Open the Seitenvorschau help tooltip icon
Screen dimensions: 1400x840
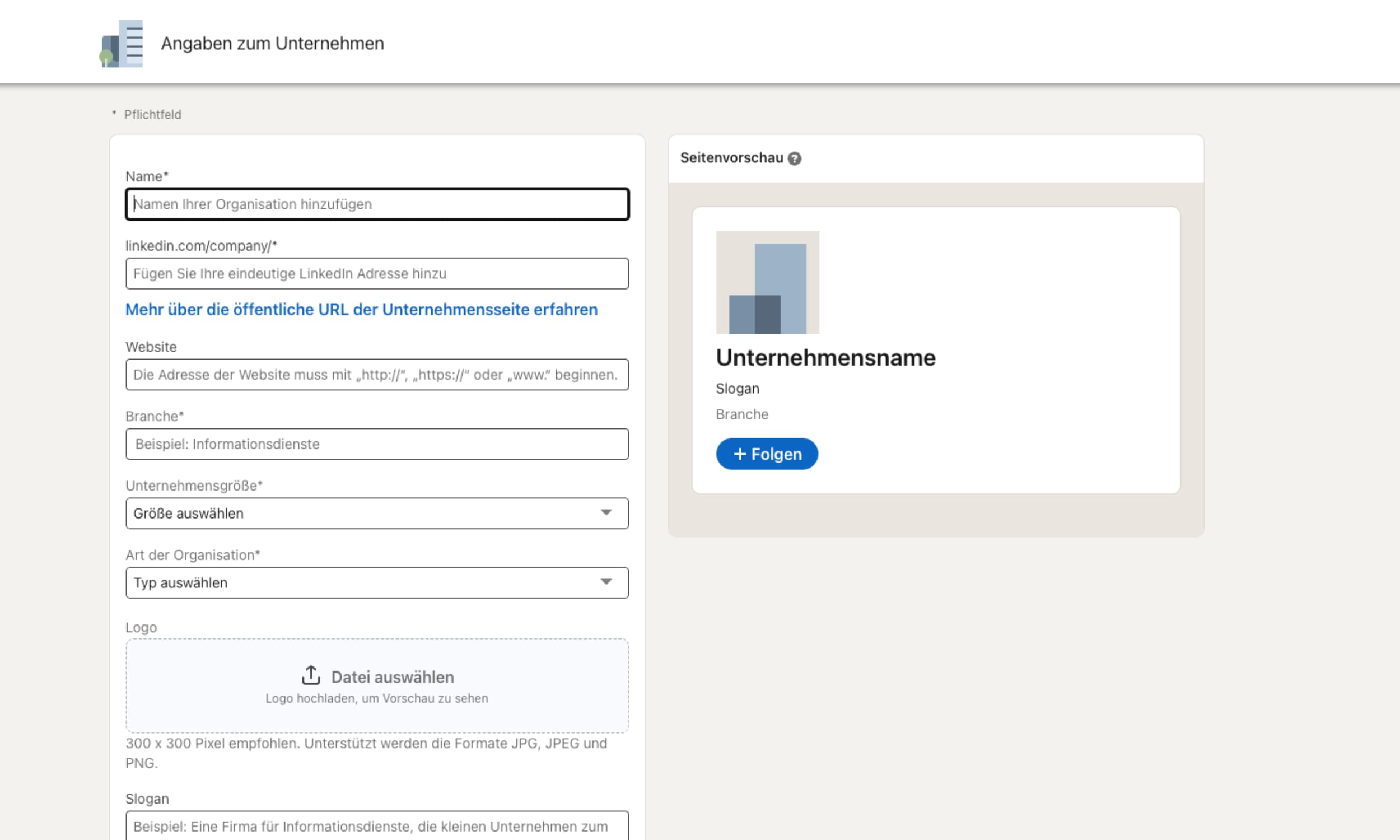(795, 159)
